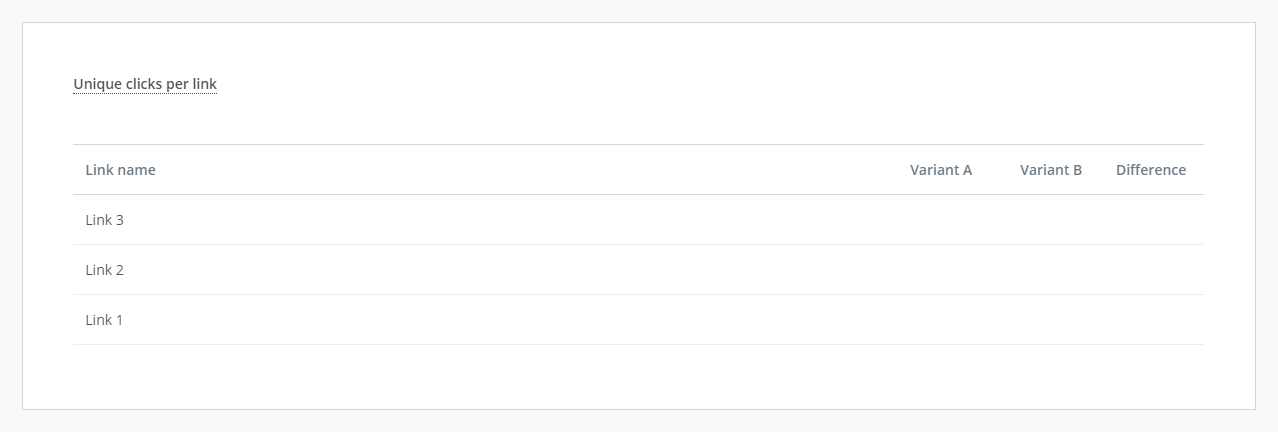Viewport: 1278px width, 432px height.
Task: Sort by the Variant A column header
Action: [x=940, y=170]
